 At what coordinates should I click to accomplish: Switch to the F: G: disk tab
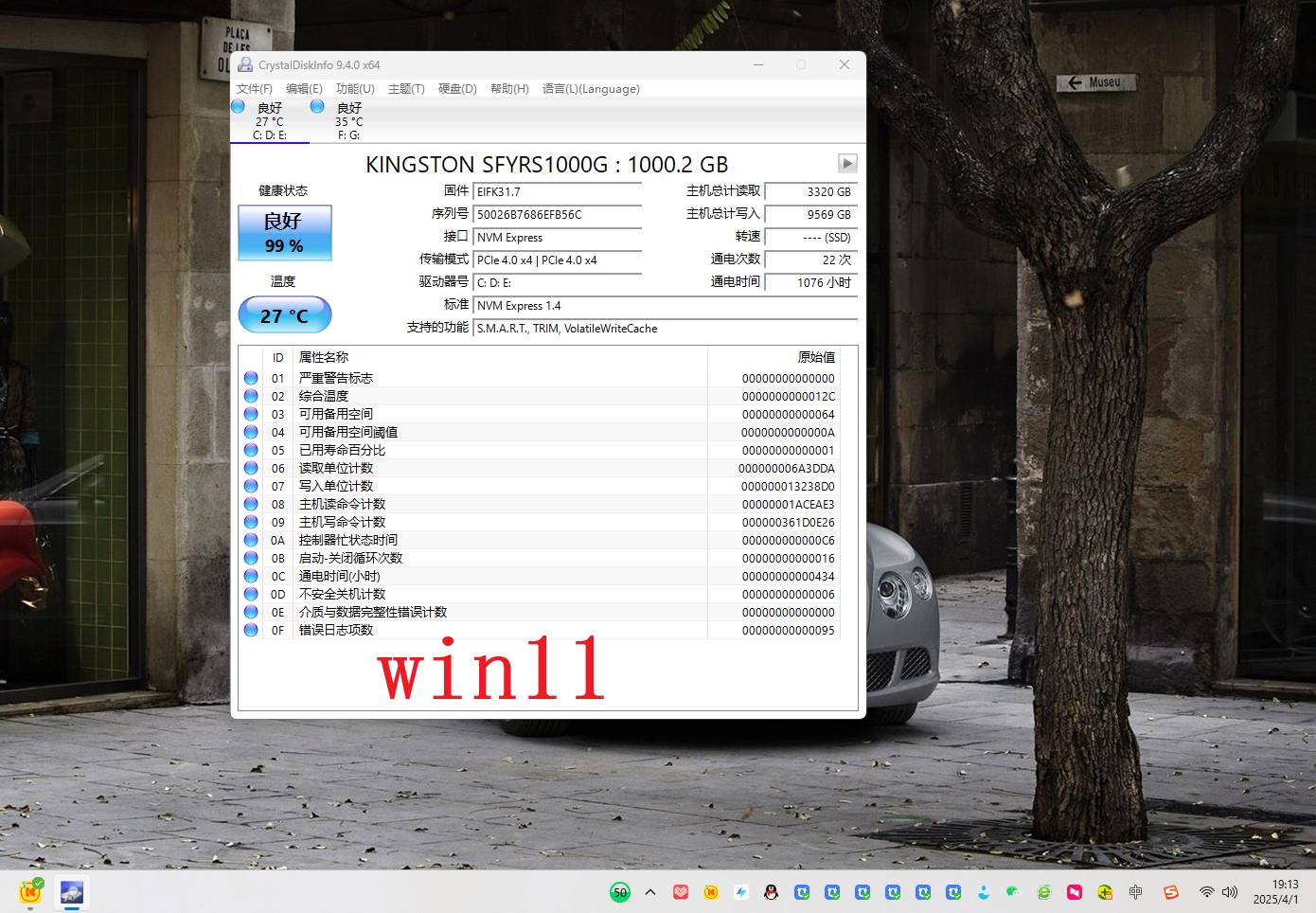click(x=347, y=121)
